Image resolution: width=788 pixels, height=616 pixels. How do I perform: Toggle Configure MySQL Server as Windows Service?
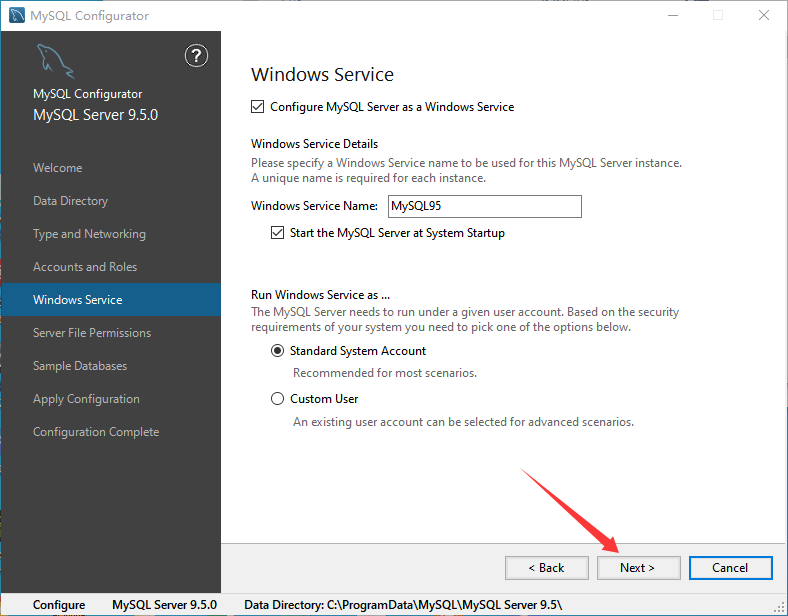[x=258, y=107]
